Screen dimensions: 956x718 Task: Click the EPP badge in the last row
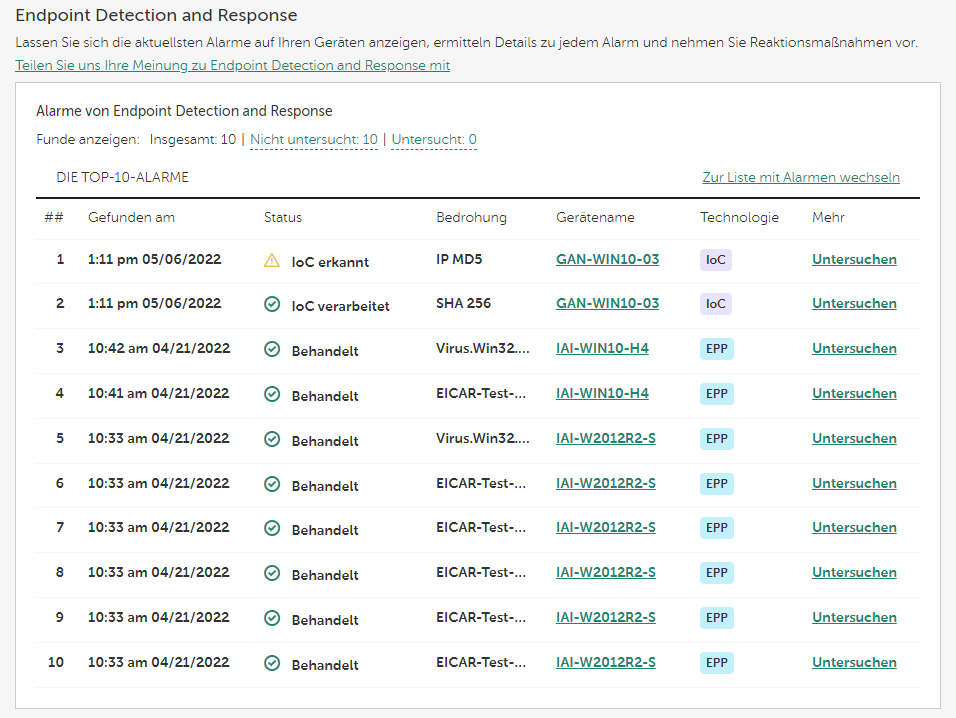pos(716,662)
